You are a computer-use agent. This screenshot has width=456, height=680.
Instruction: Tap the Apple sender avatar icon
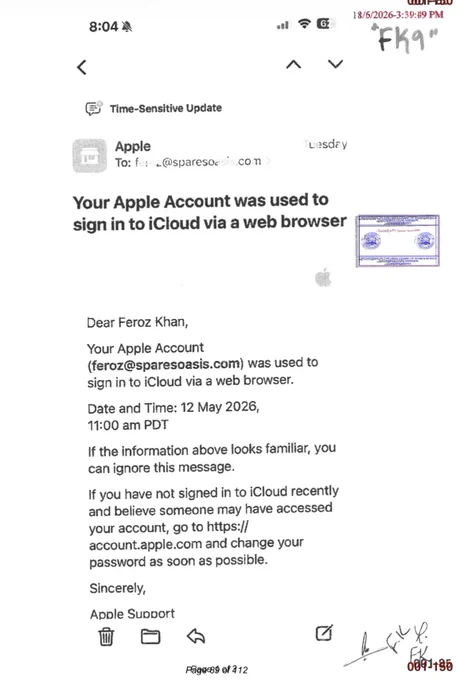click(x=89, y=156)
